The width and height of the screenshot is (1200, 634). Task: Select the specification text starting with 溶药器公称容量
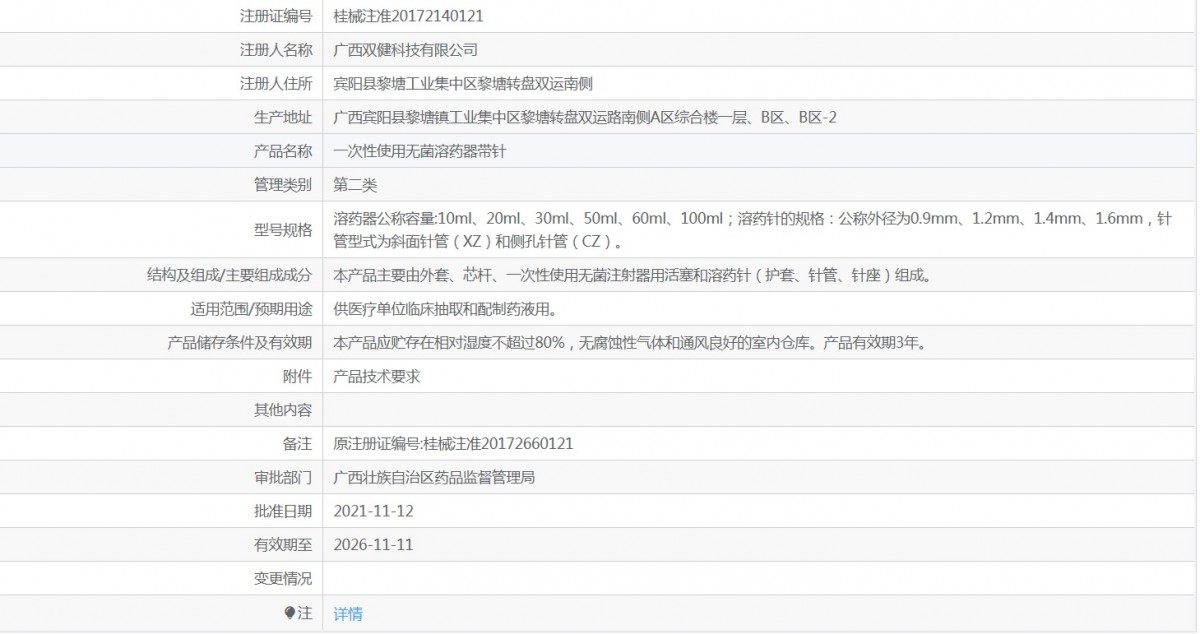(752, 230)
